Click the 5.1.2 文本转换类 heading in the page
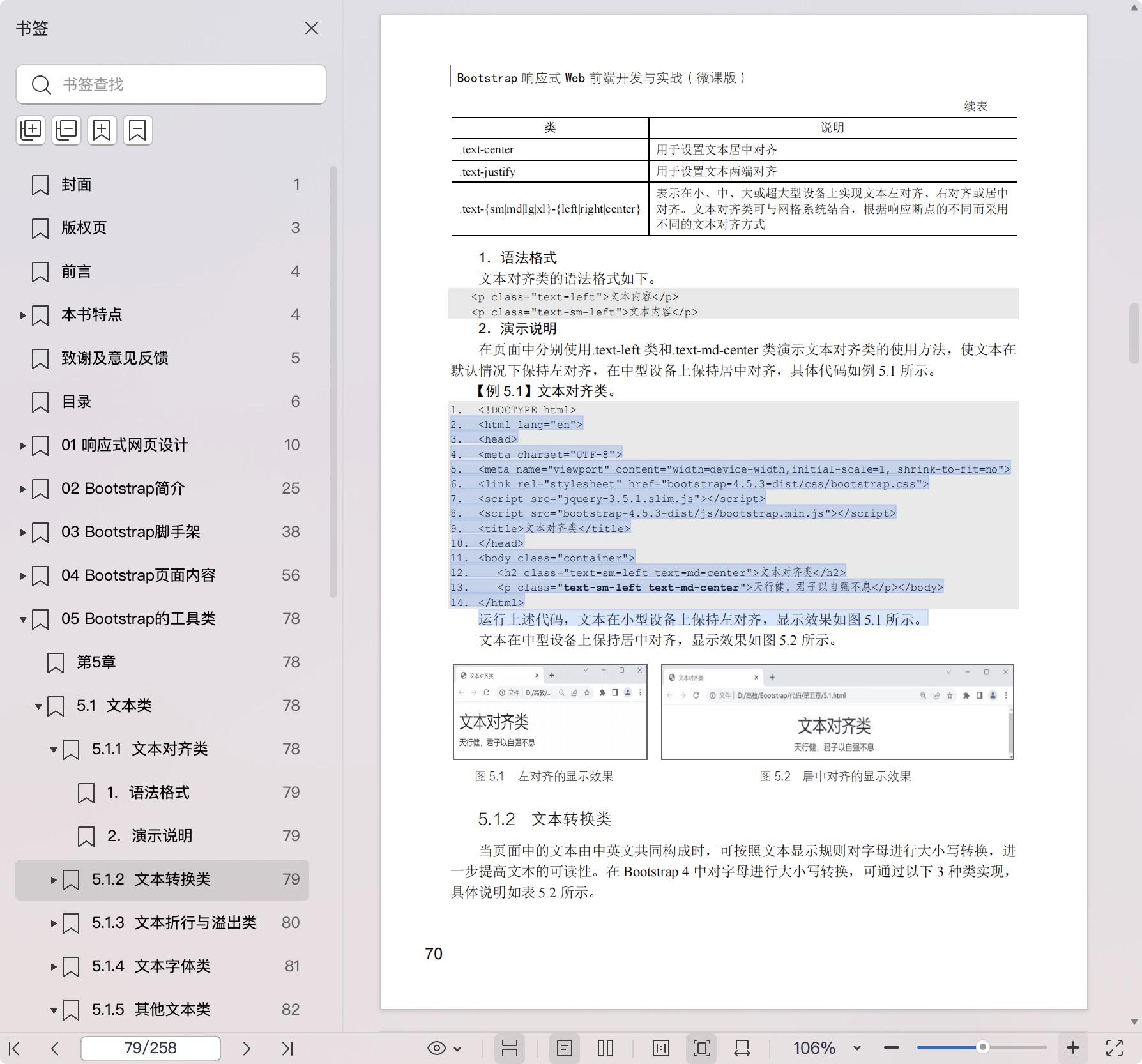 tap(544, 819)
